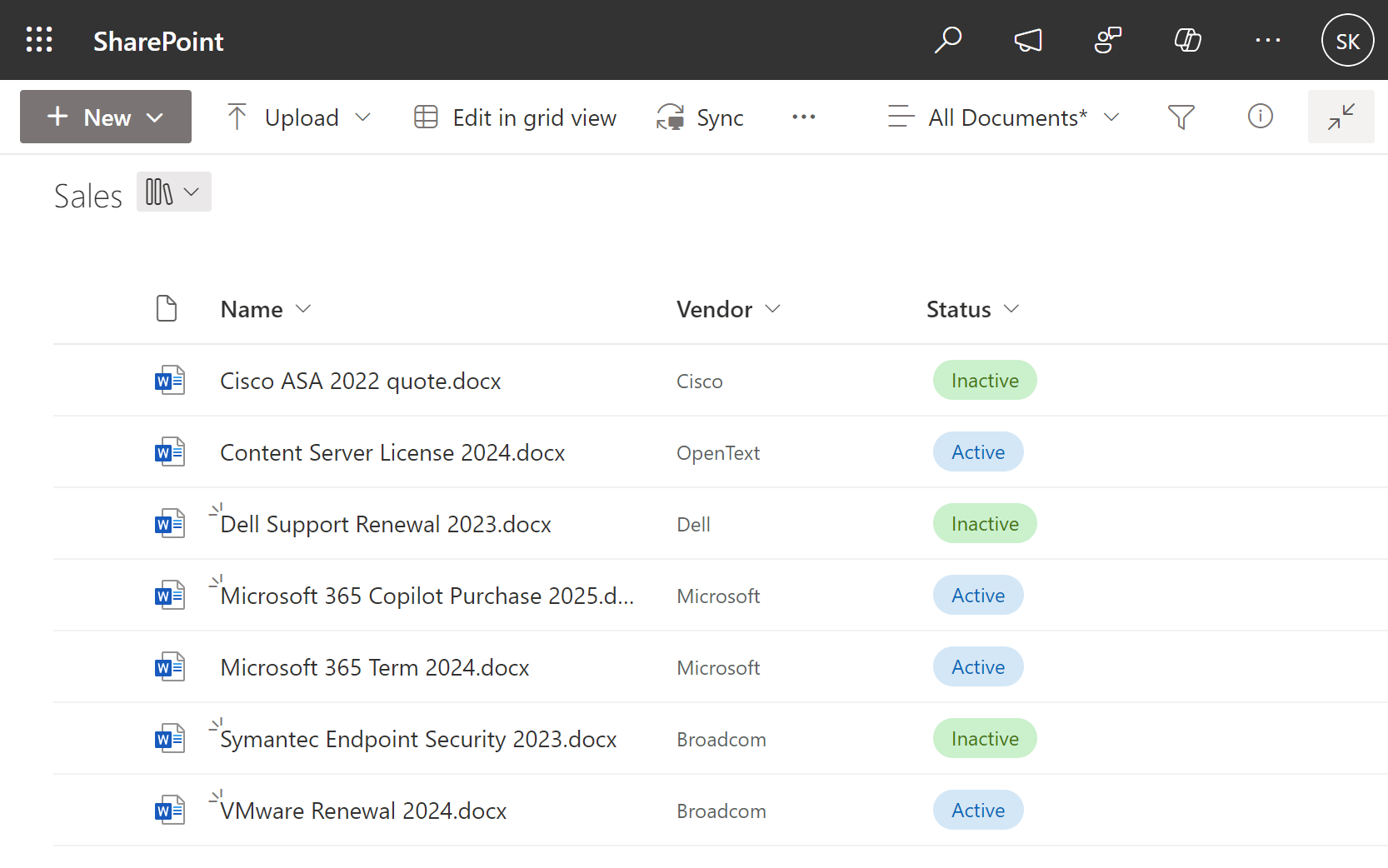Open Cisco ASA 2022 quote.docx
Viewport: 1388px width, 868px height.
coord(361,381)
